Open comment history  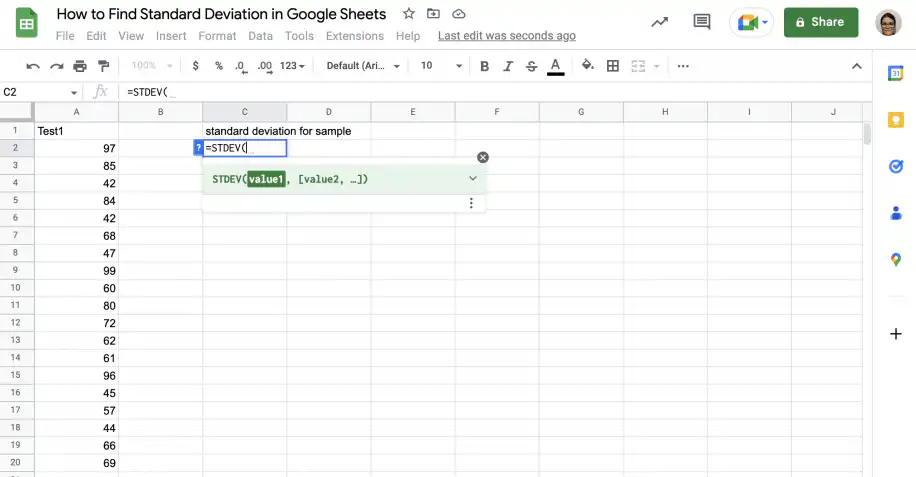coord(702,22)
